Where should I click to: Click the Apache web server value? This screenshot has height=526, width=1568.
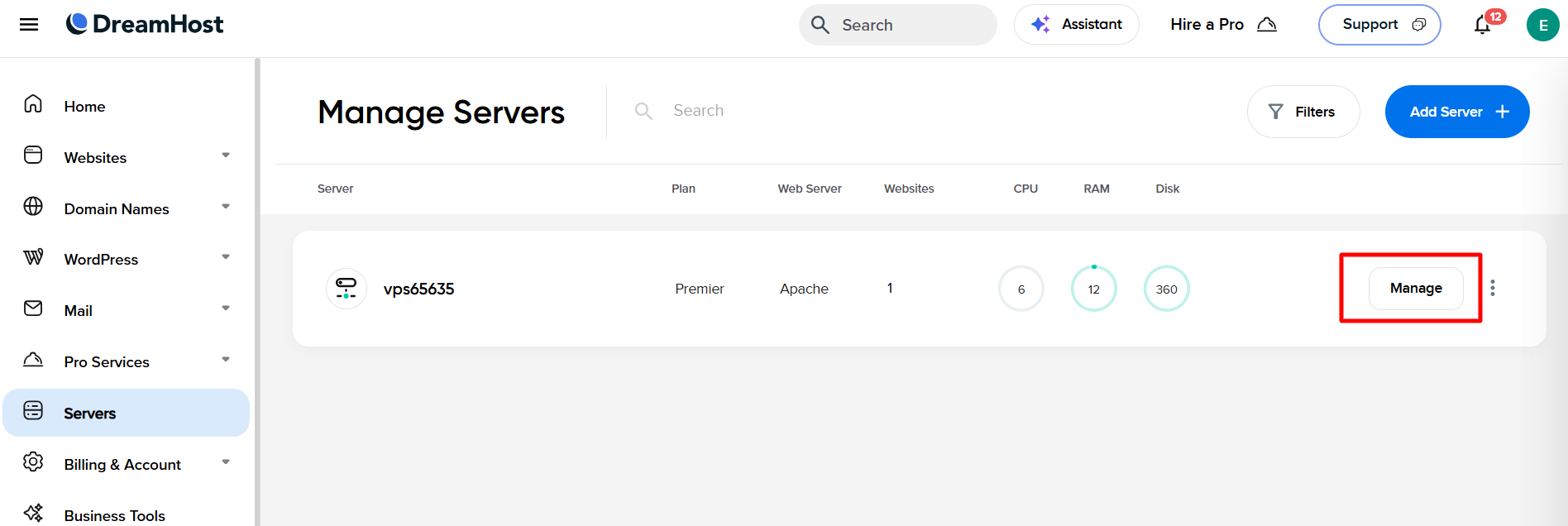pyautogui.click(x=804, y=289)
